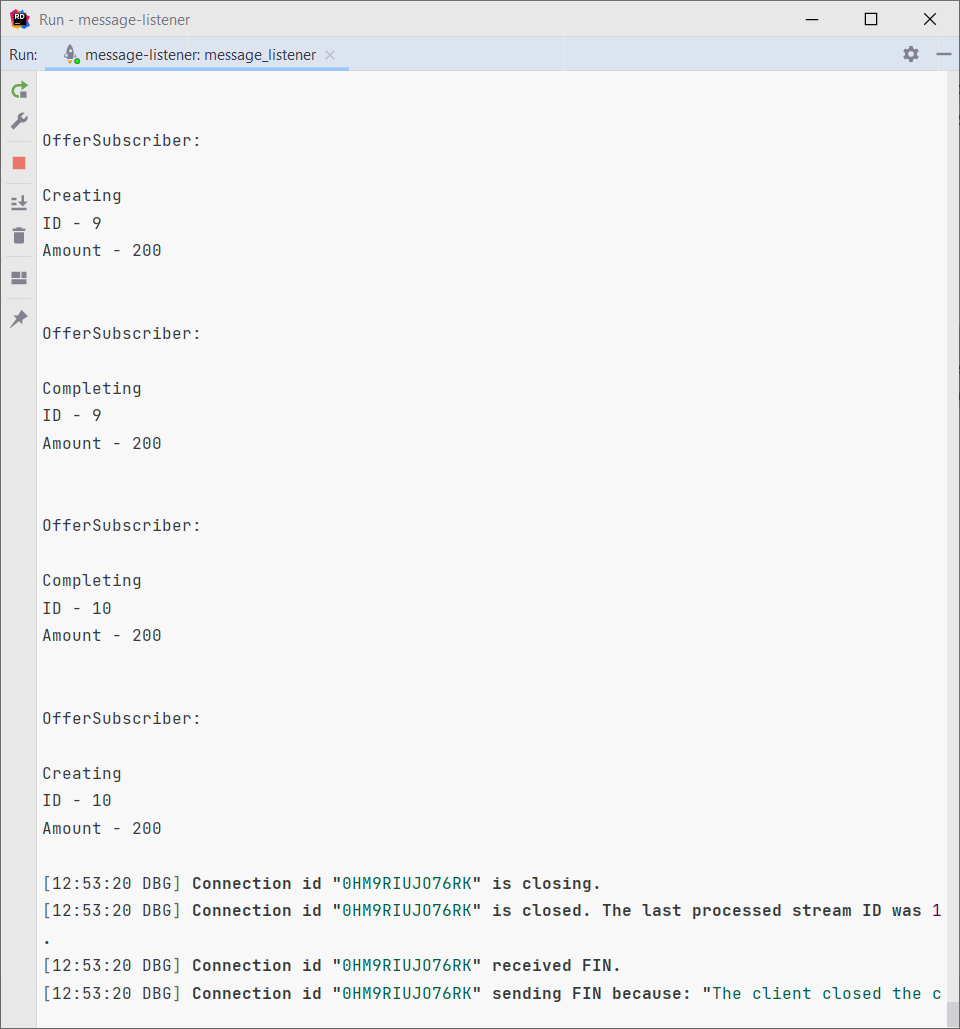Close the message_listener run tab
The height and width of the screenshot is (1029, 960).
(x=330, y=55)
